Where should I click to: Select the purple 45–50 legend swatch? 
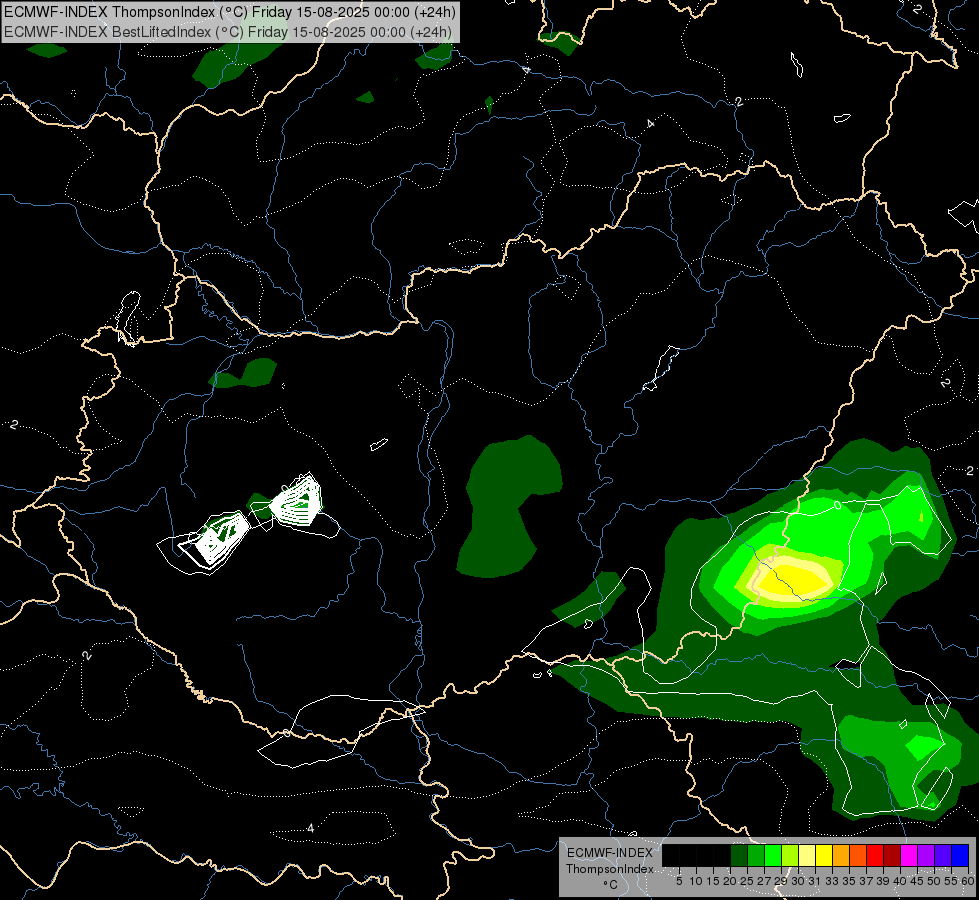point(926,855)
